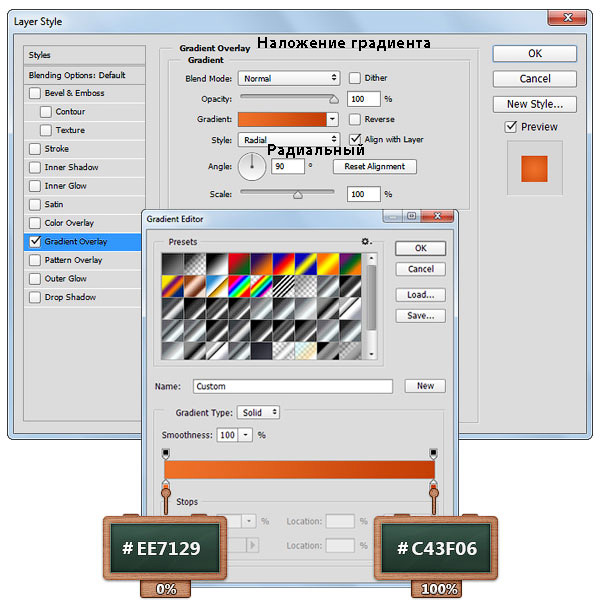Enable the Color Overlay checkbox

click(35, 223)
